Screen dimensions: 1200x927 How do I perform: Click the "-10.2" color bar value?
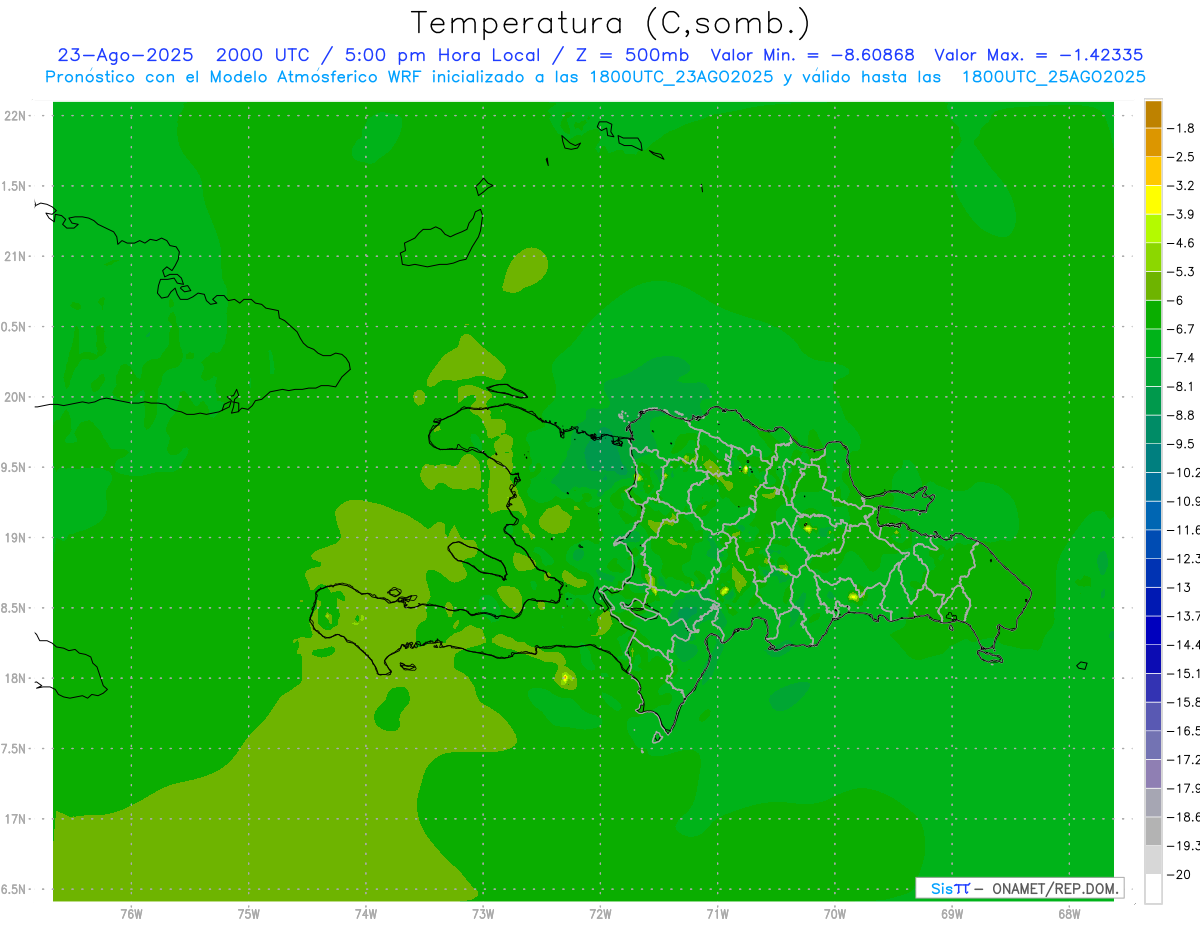pyautogui.click(x=1183, y=473)
